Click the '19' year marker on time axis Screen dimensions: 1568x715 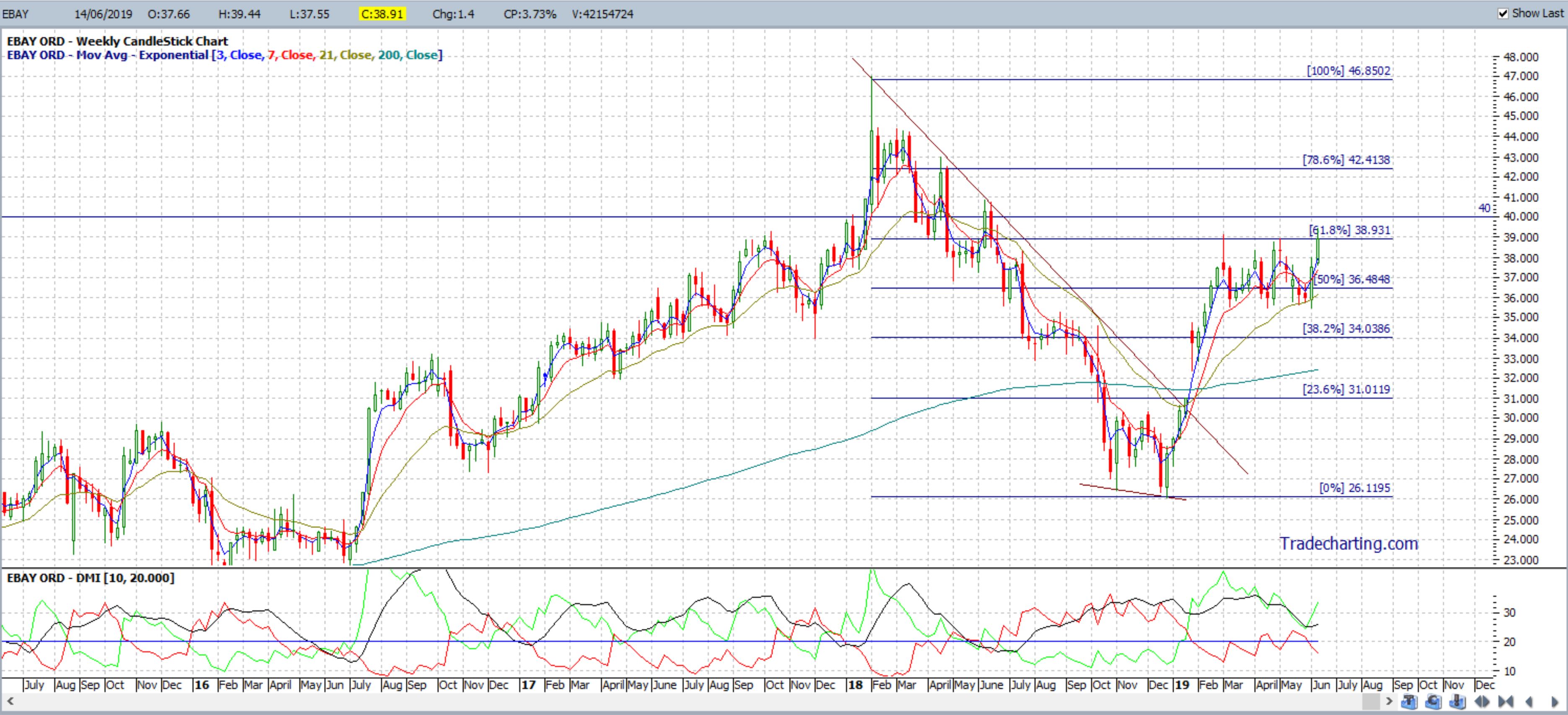tap(1182, 685)
